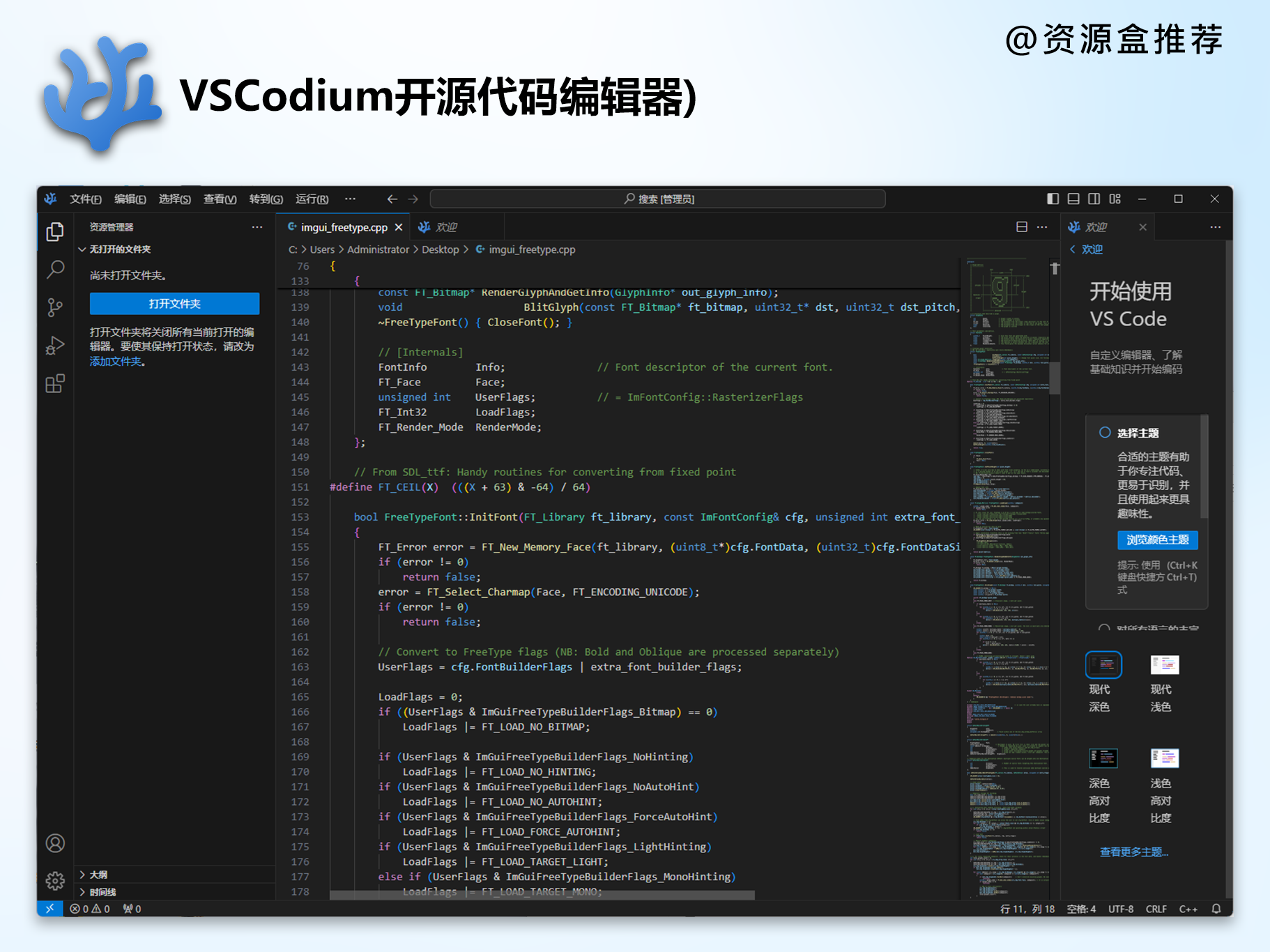1270x952 pixels.
Task: Expand the 时间线 section
Action: [x=102, y=892]
